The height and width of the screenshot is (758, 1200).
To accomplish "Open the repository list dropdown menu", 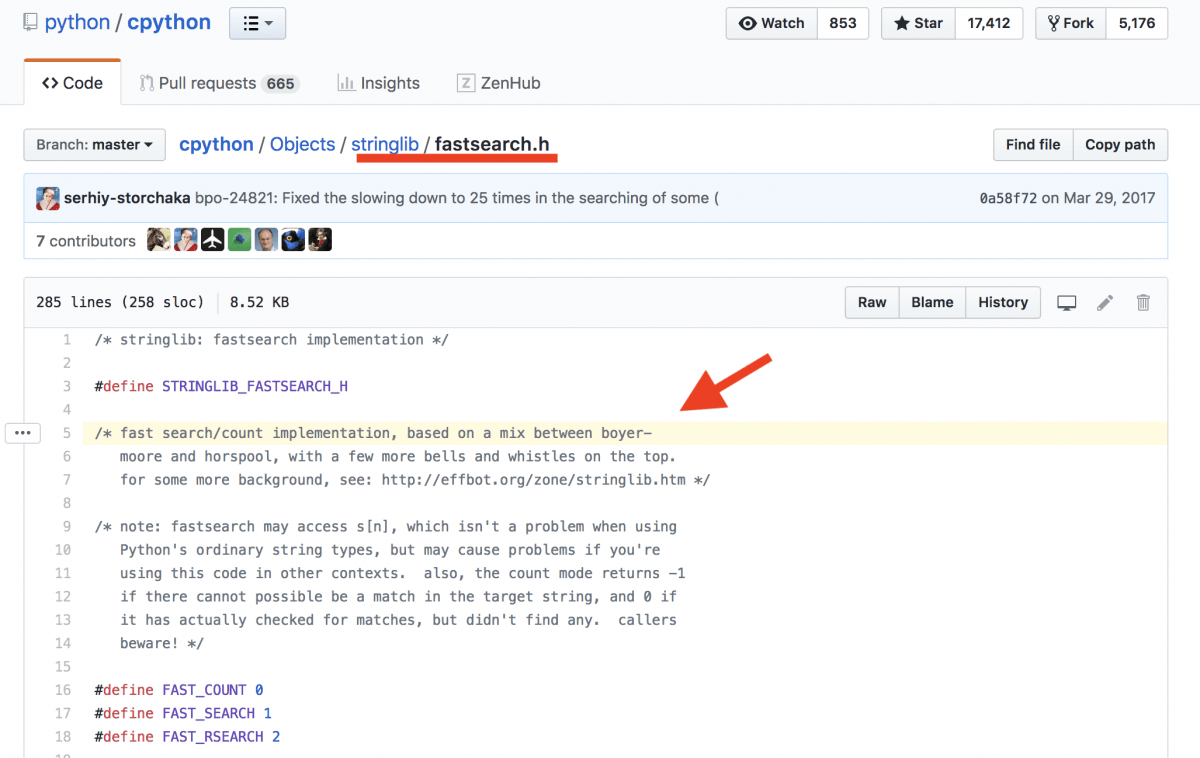I will pos(257,22).
